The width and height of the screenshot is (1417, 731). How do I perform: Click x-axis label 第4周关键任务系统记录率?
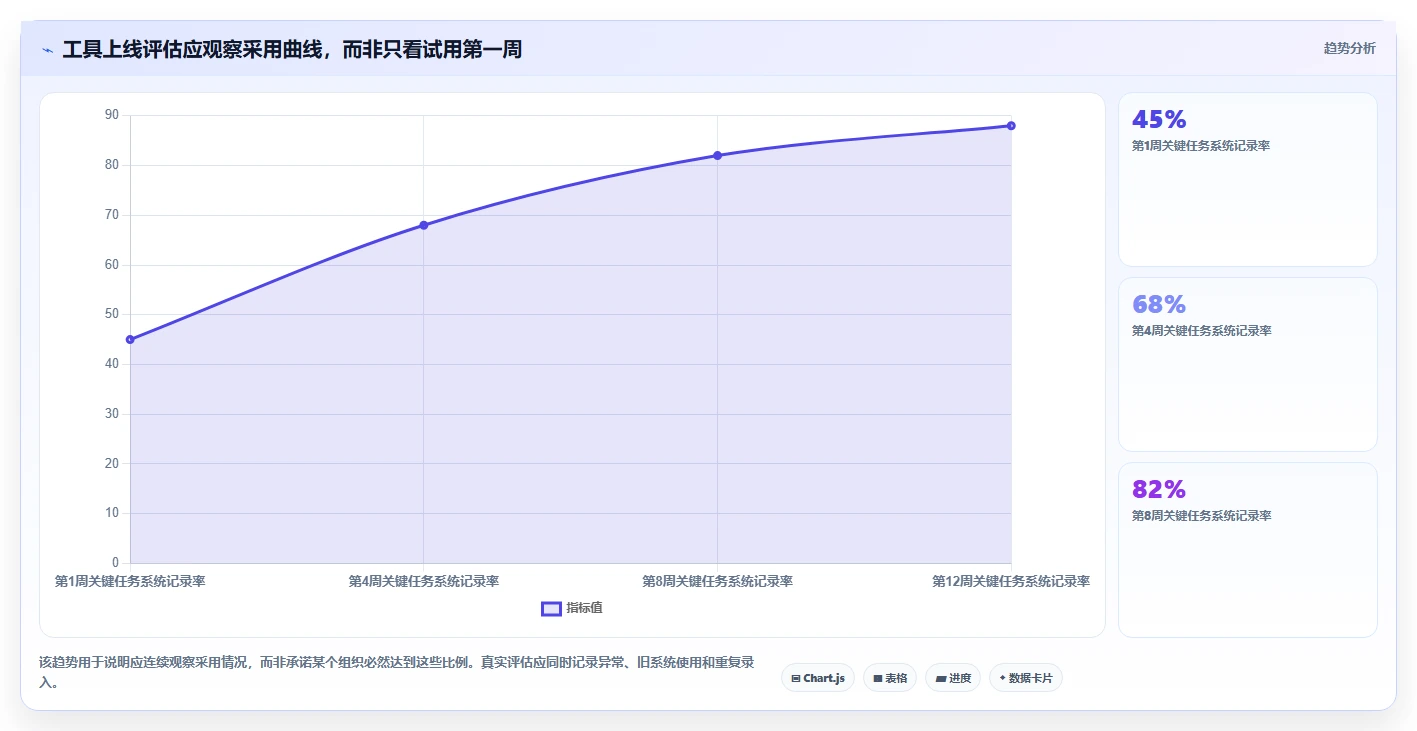pos(424,581)
